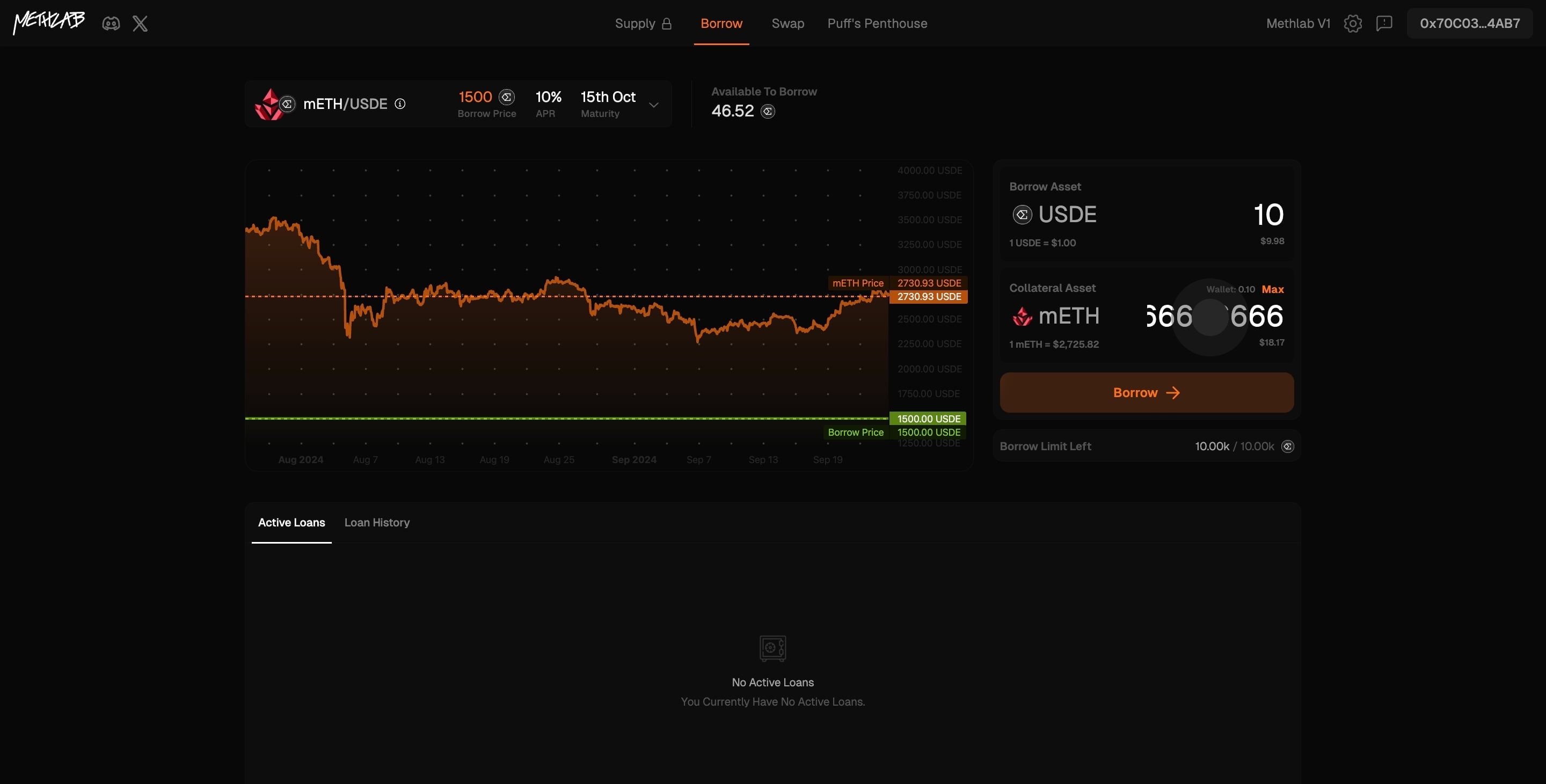Click USDE token icon next to 1500

pyautogui.click(x=507, y=97)
